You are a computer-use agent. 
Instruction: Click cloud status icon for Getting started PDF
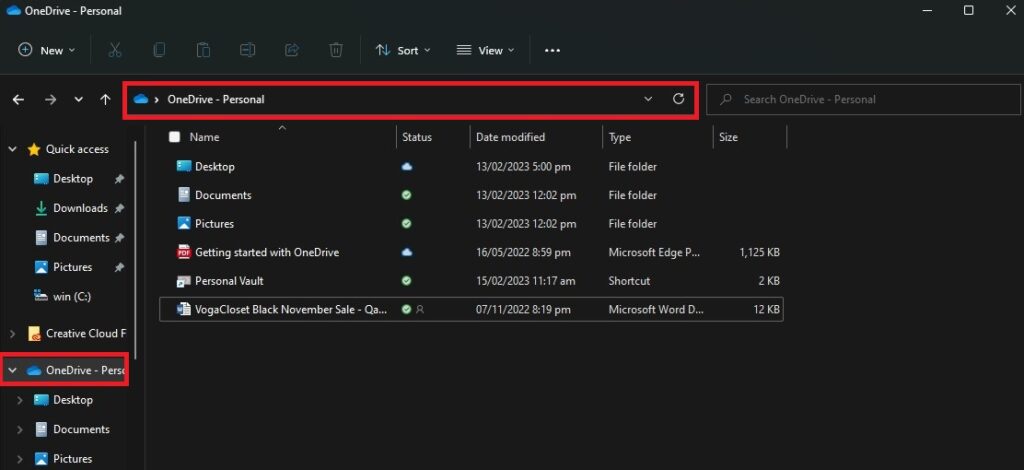tap(407, 252)
